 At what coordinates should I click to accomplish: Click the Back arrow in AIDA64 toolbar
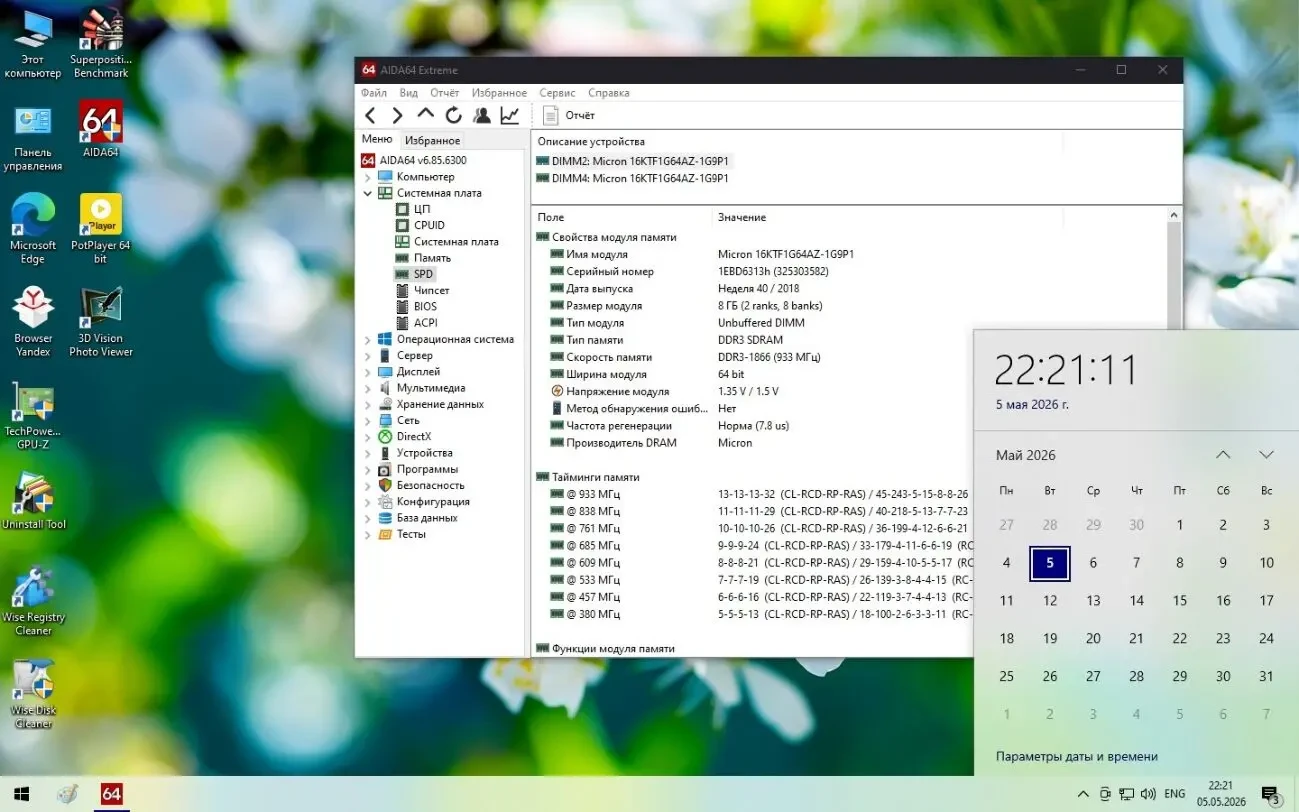tap(370, 116)
